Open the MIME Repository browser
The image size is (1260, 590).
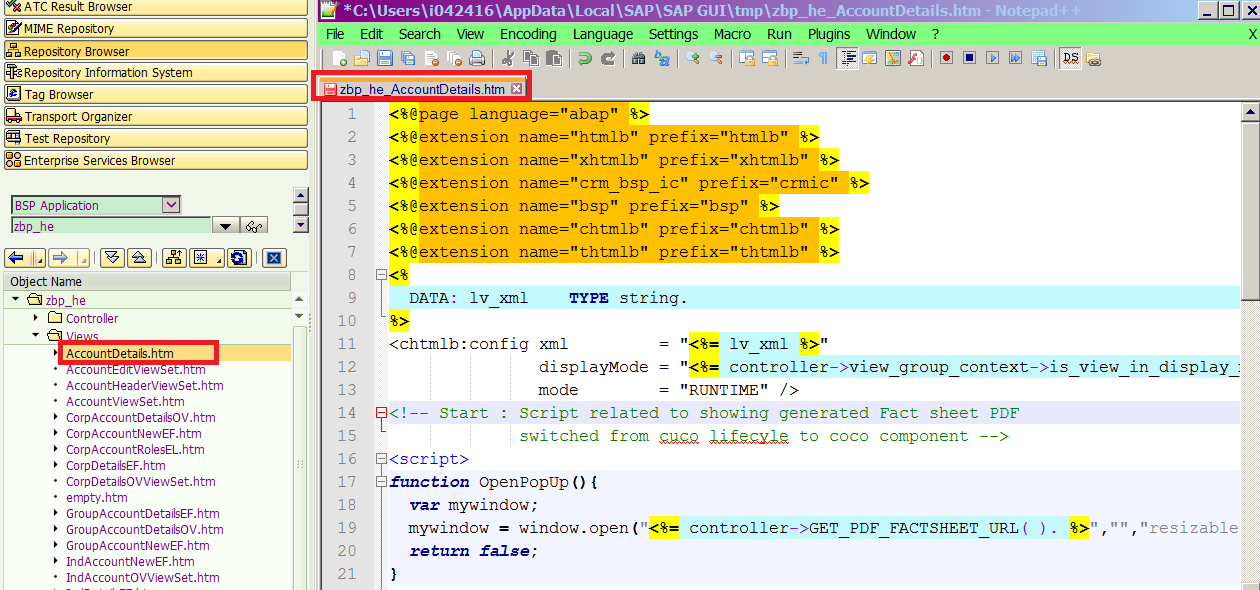coord(155,29)
